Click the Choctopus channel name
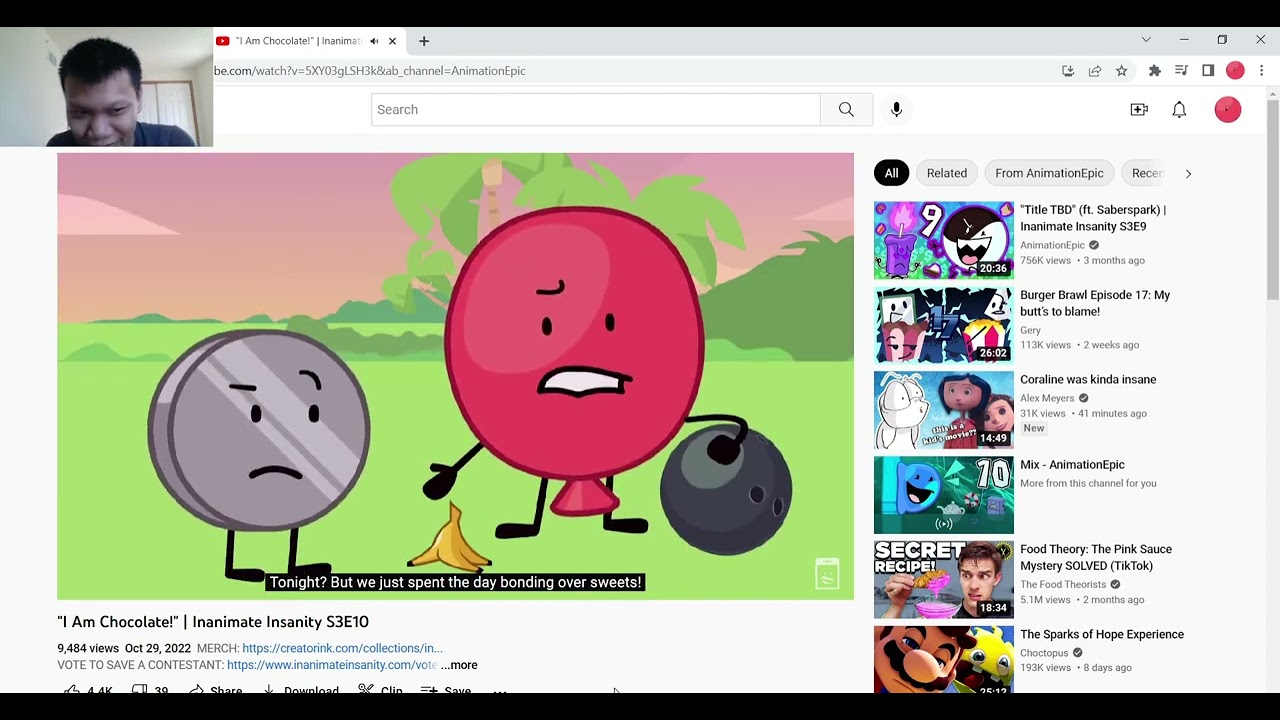Viewport: 1280px width, 720px height. pos(1044,653)
